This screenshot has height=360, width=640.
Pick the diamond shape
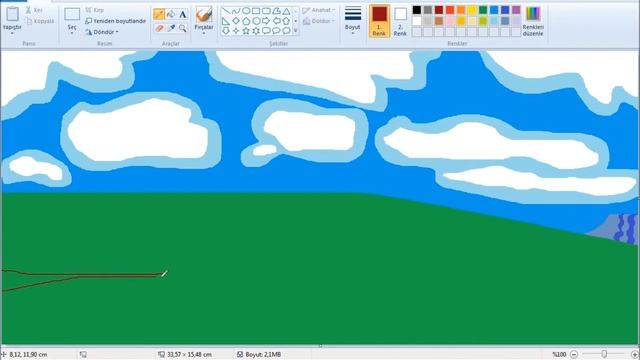point(236,21)
